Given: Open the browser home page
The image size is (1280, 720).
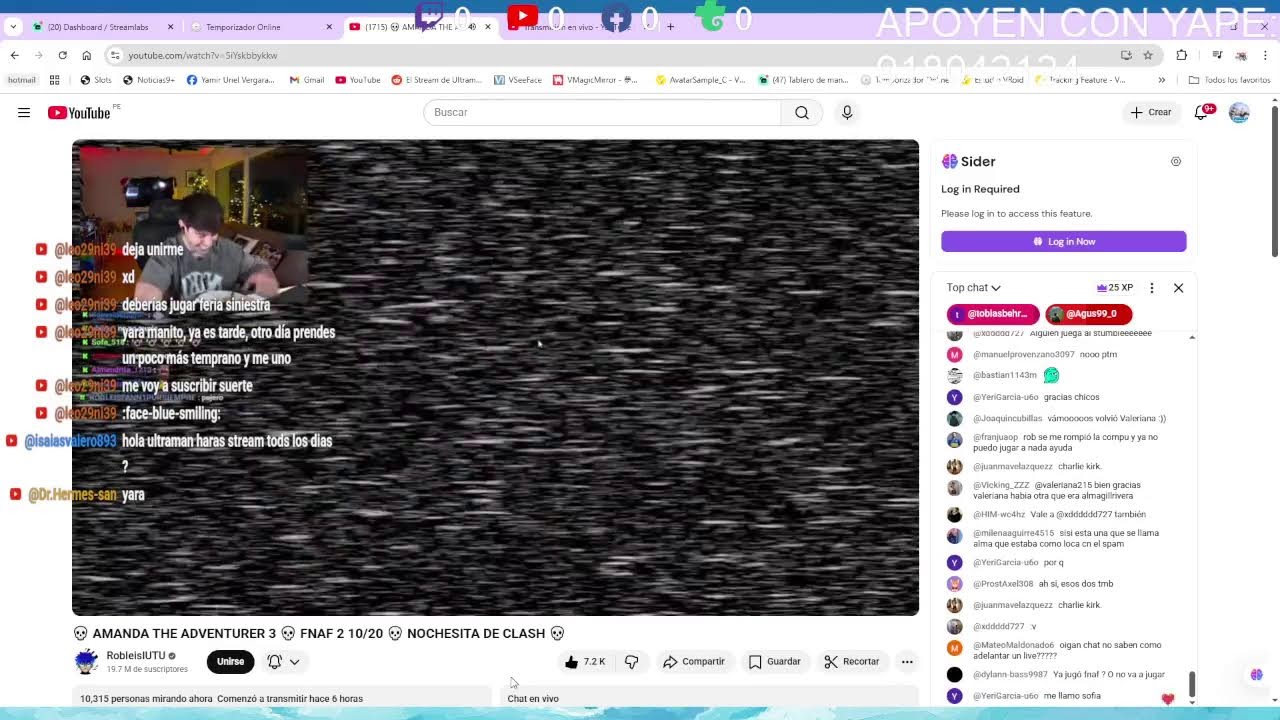Looking at the screenshot, I should (87, 55).
